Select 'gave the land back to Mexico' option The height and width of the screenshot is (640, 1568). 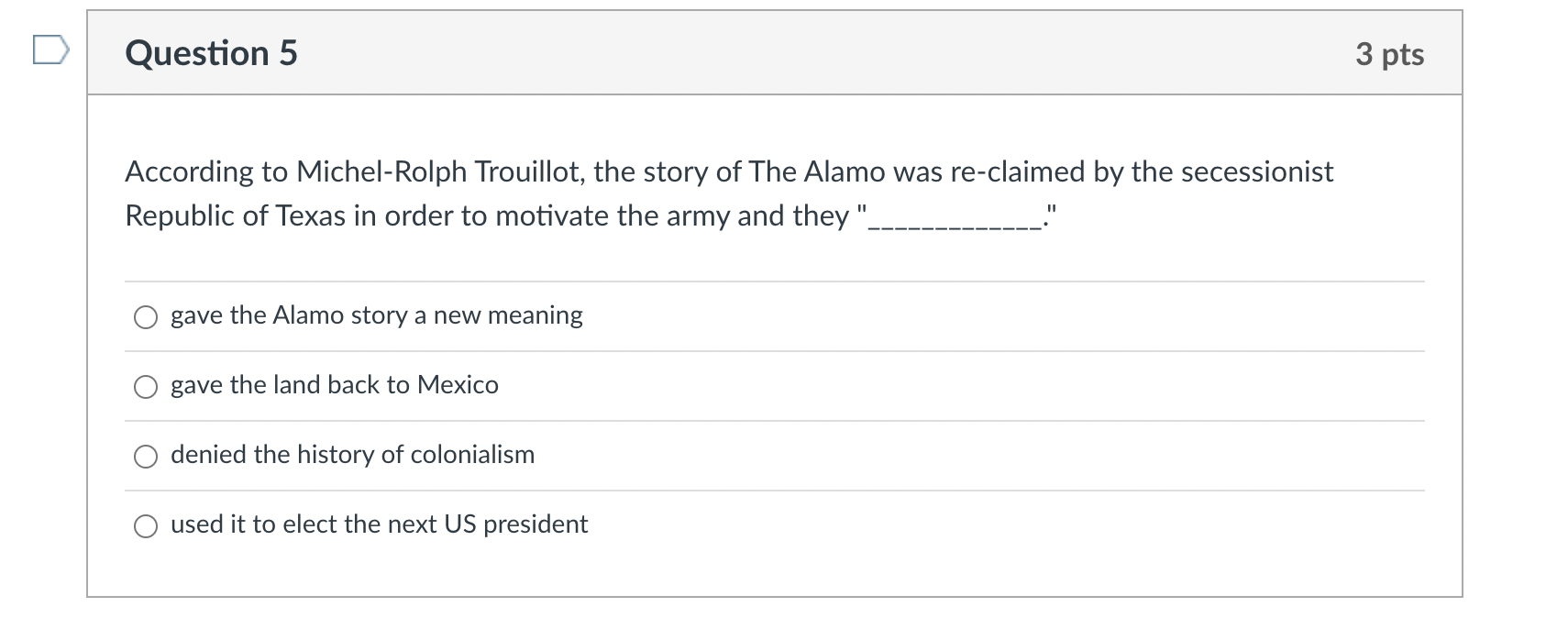coord(145,387)
